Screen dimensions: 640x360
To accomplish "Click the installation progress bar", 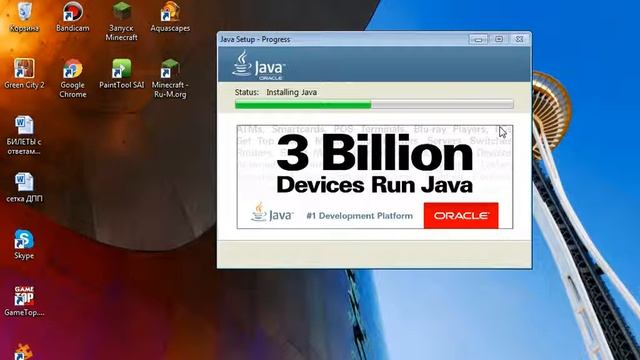I will (374, 105).
